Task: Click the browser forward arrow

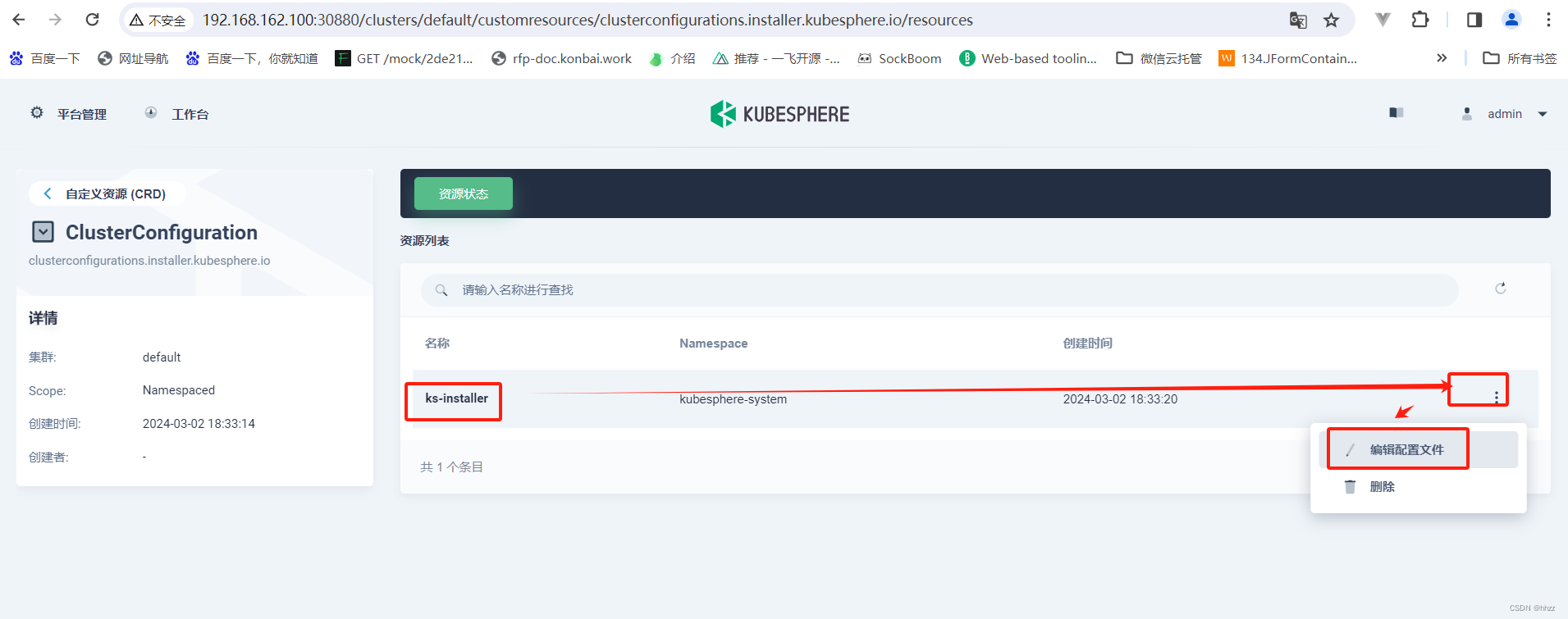Action: pyautogui.click(x=55, y=20)
